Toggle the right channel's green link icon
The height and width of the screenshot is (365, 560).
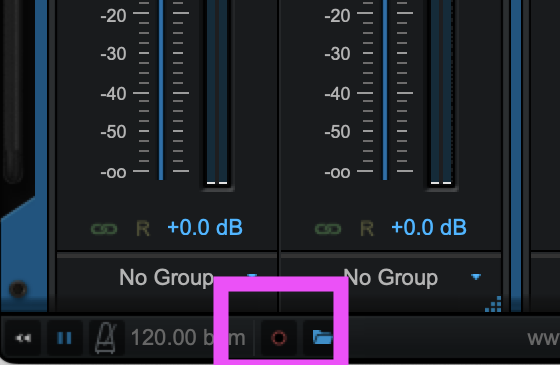tap(328, 229)
